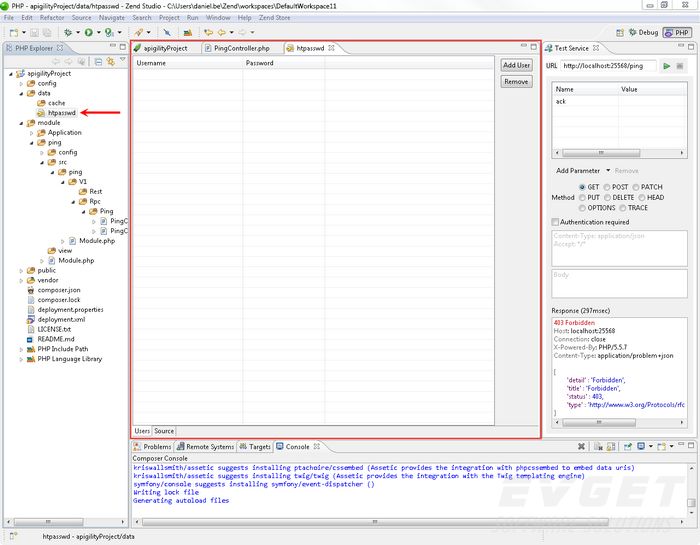Screen dimensions: 700x545
Task: Click the Remove user button
Action: (x=516, y=82)
